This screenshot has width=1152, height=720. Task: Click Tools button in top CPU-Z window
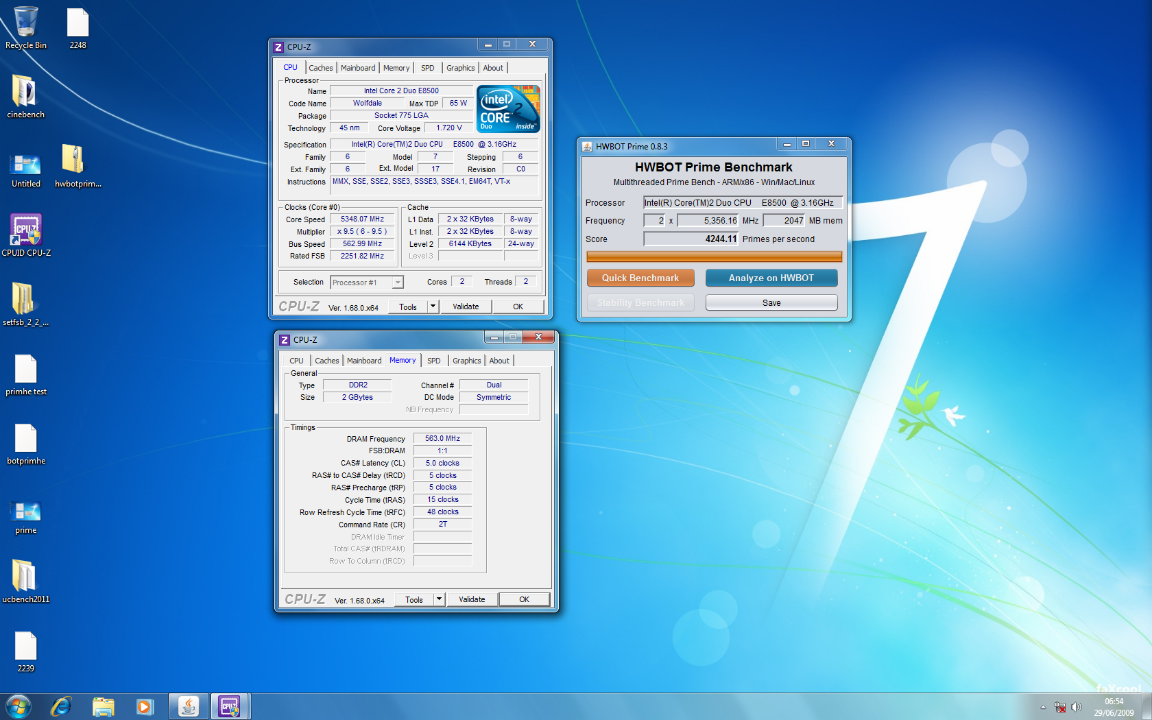click(x=408, y=306)
